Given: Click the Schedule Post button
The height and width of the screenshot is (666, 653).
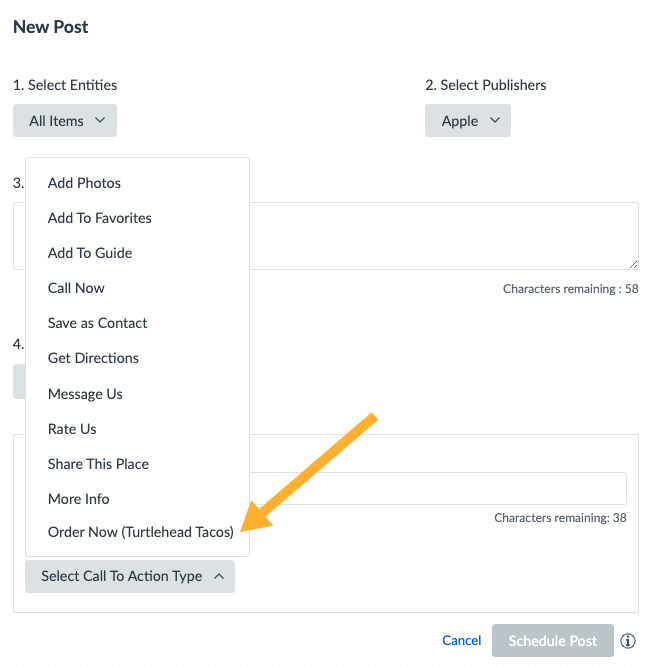Looking at the screenshot, I should [x=553, y=641].
